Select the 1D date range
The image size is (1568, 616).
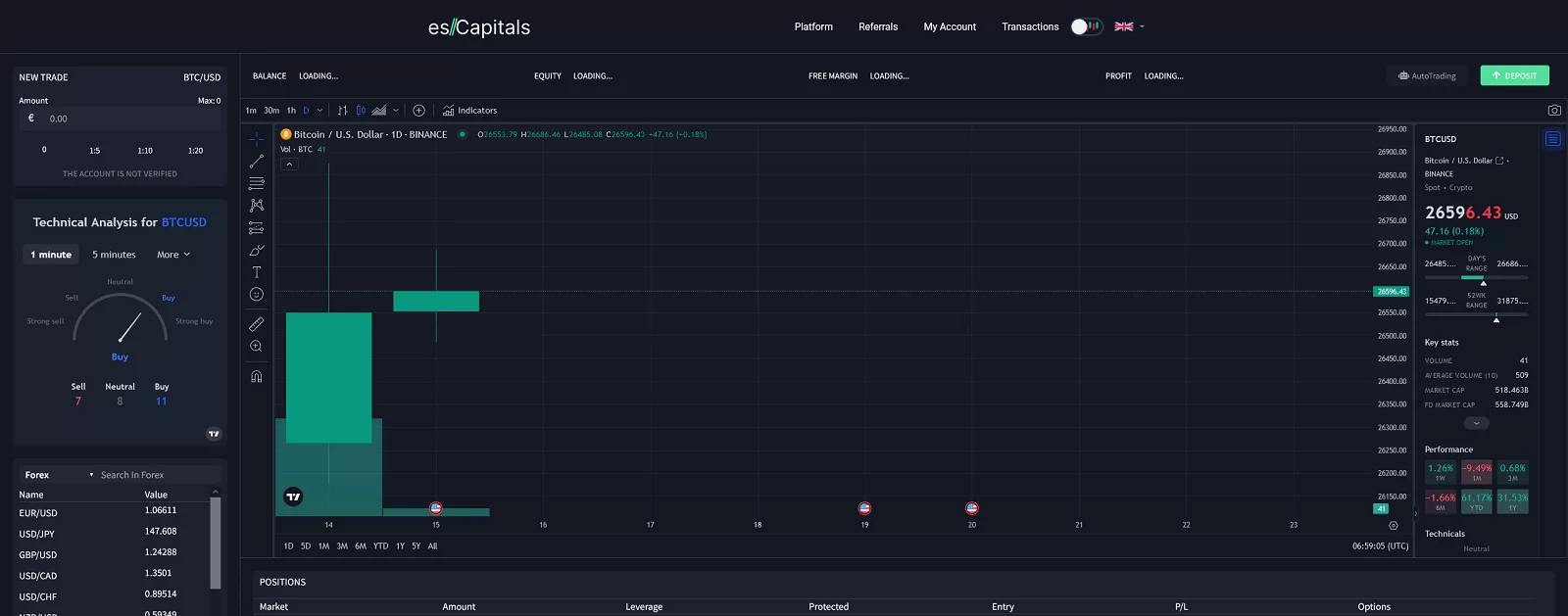coord(288,546)
